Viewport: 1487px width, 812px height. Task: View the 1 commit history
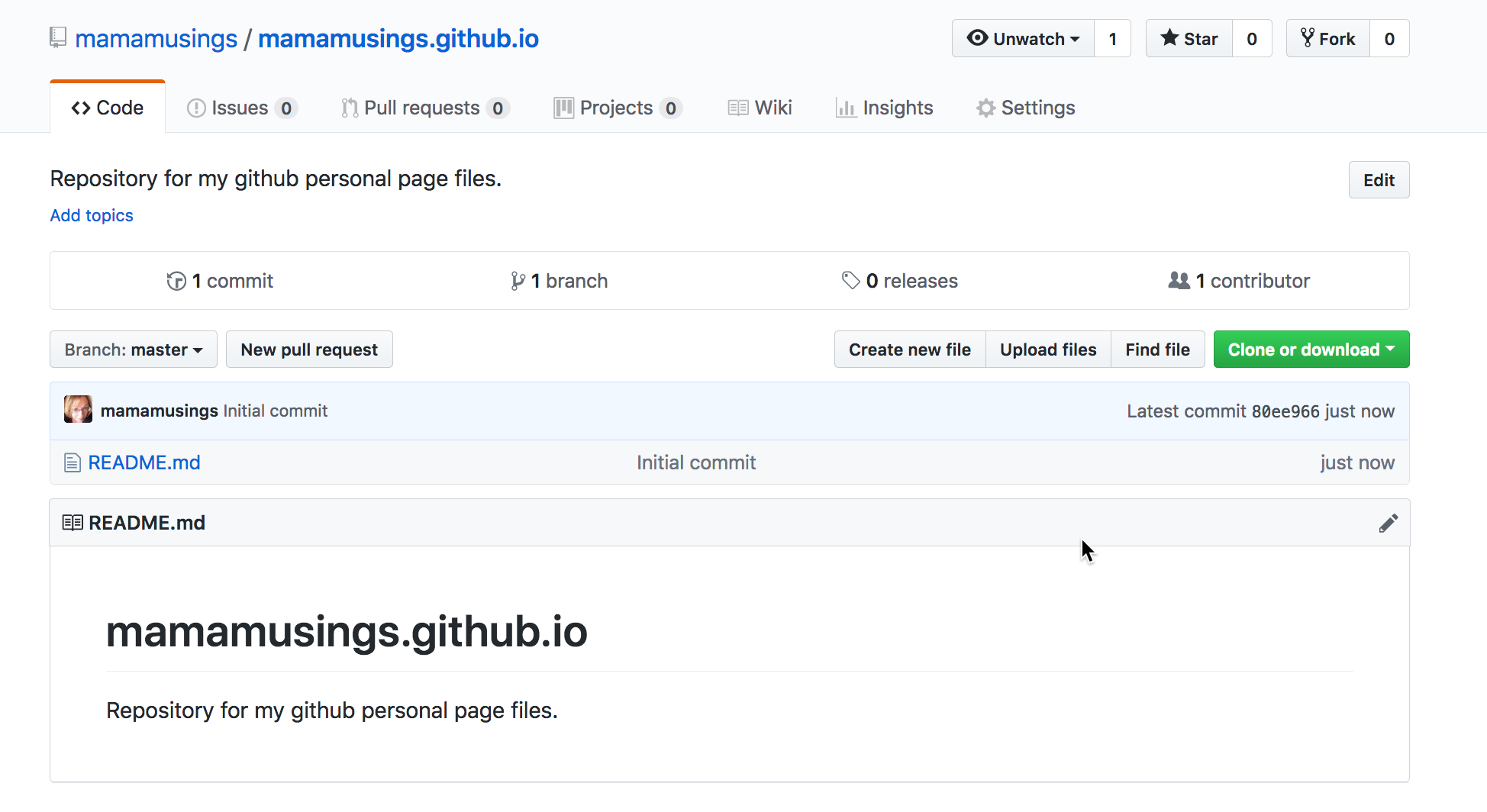click(220, 281)
